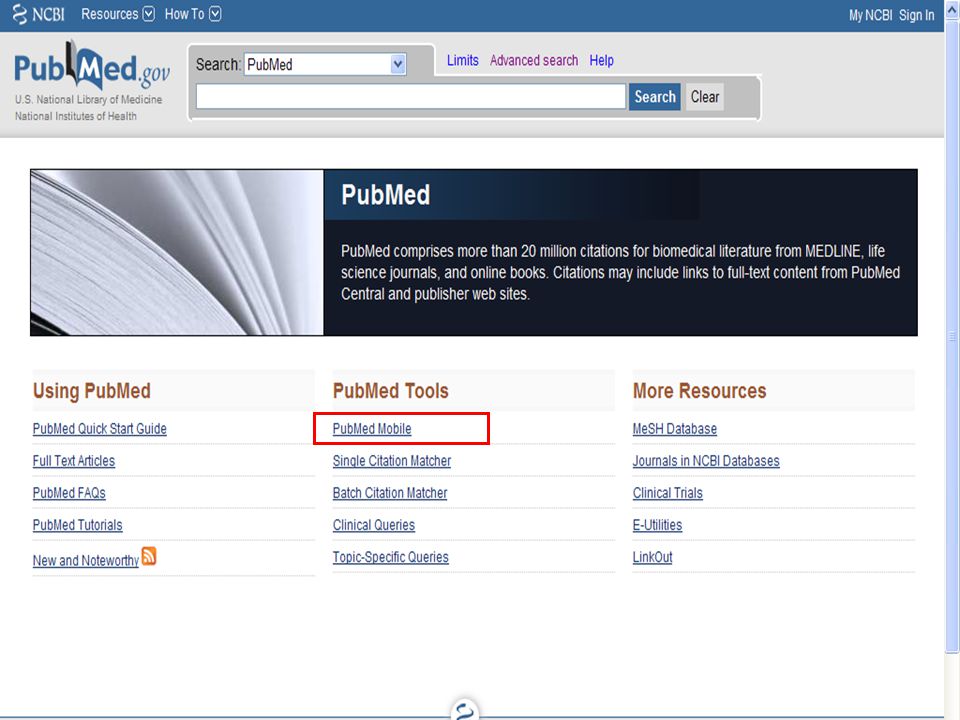Click into the main search text field
960x720 pixels.
point(411,97)
